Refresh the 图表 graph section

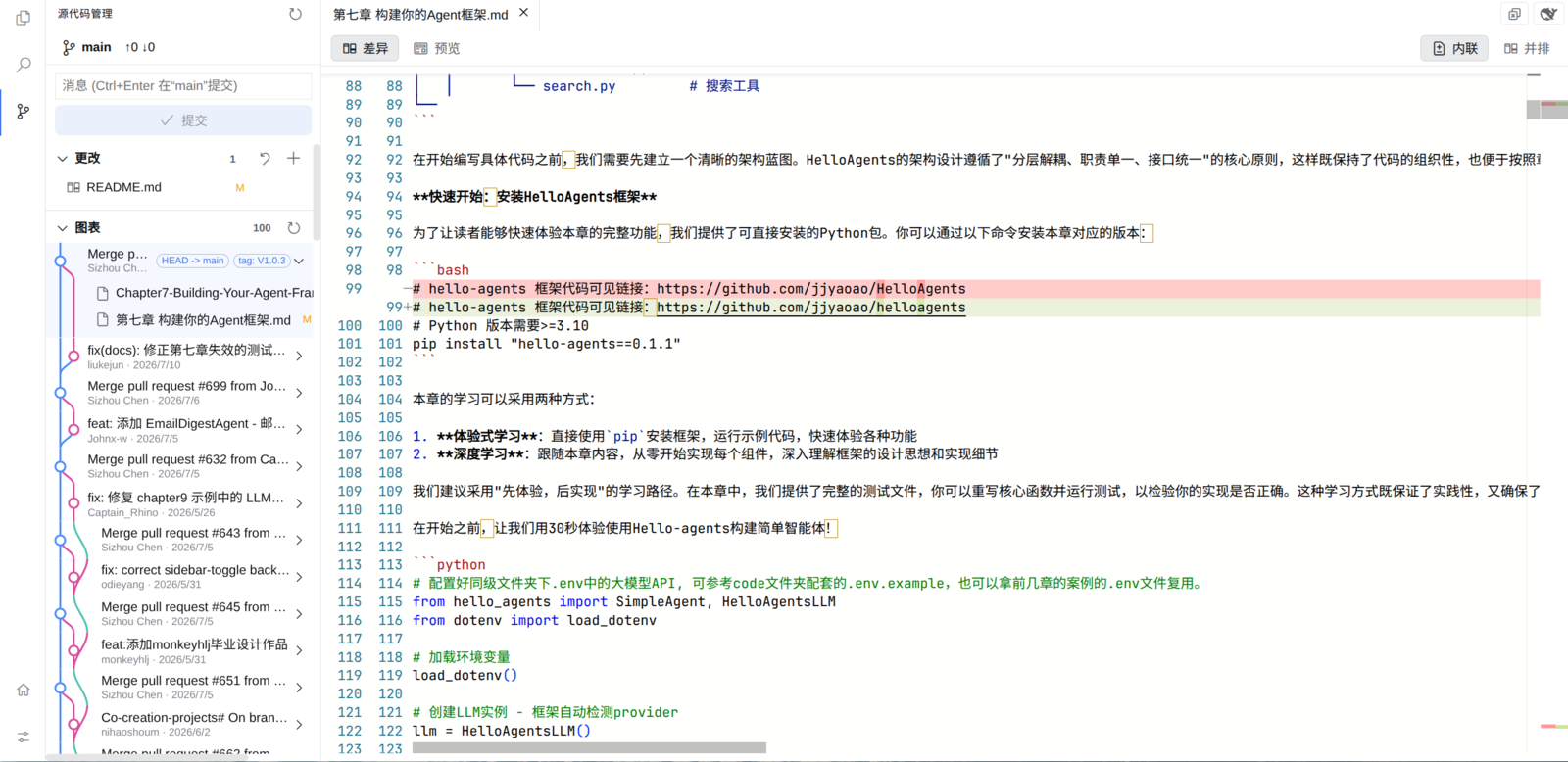(x=293, y=228)
